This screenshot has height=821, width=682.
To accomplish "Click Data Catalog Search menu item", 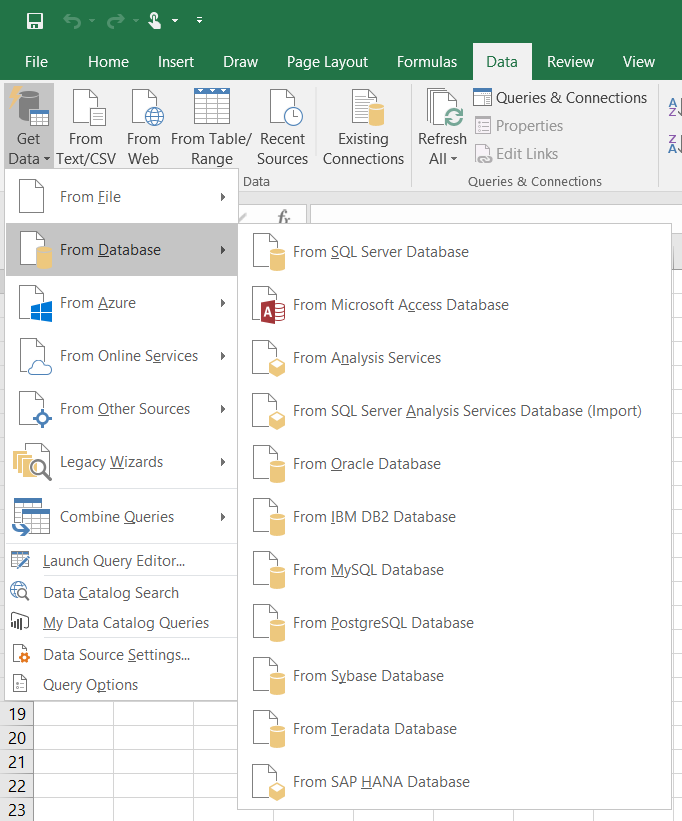I will click(x=121, y=593).
